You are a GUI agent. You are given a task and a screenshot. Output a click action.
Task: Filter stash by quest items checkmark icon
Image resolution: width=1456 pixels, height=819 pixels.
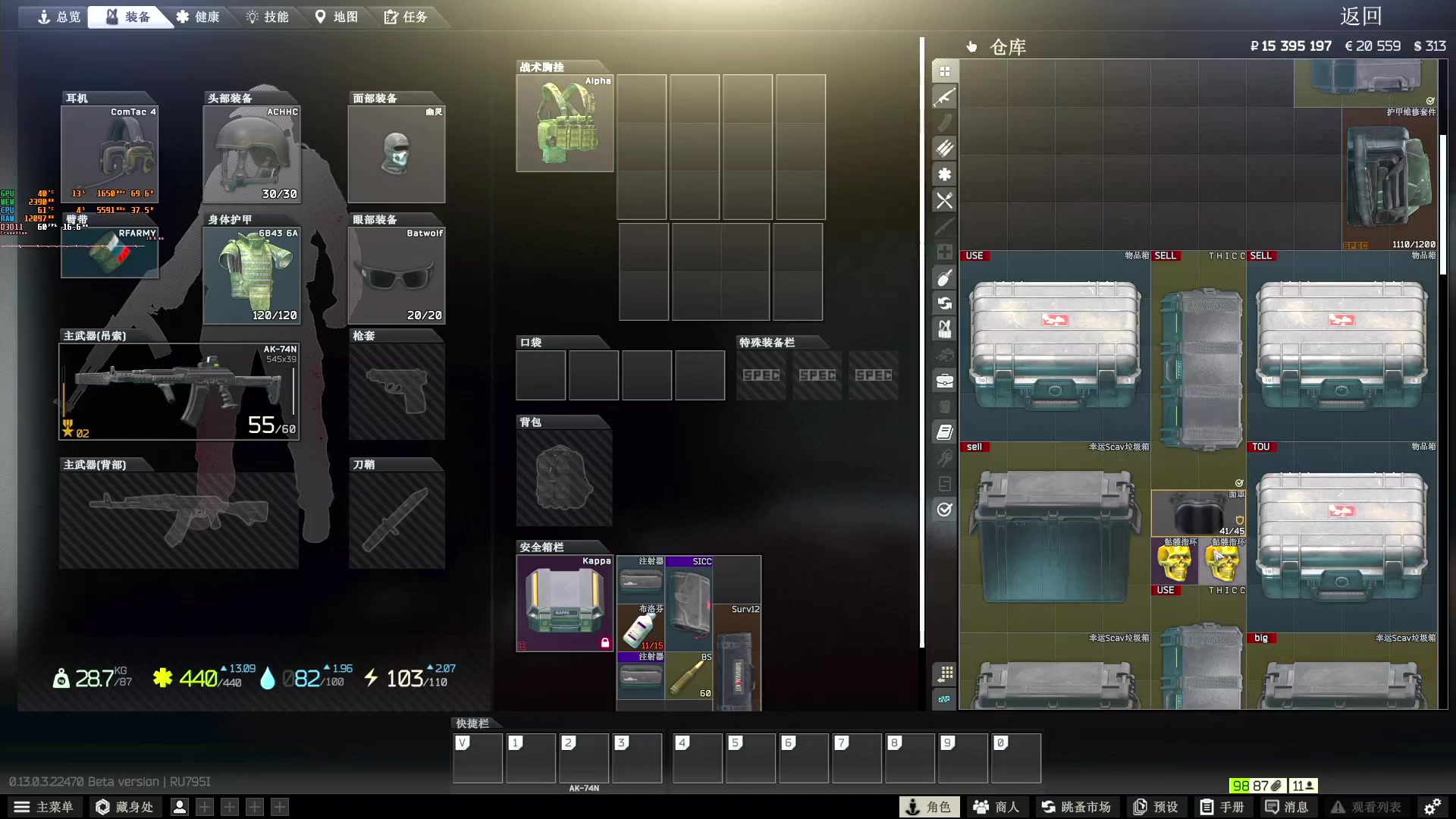point(944,510)
